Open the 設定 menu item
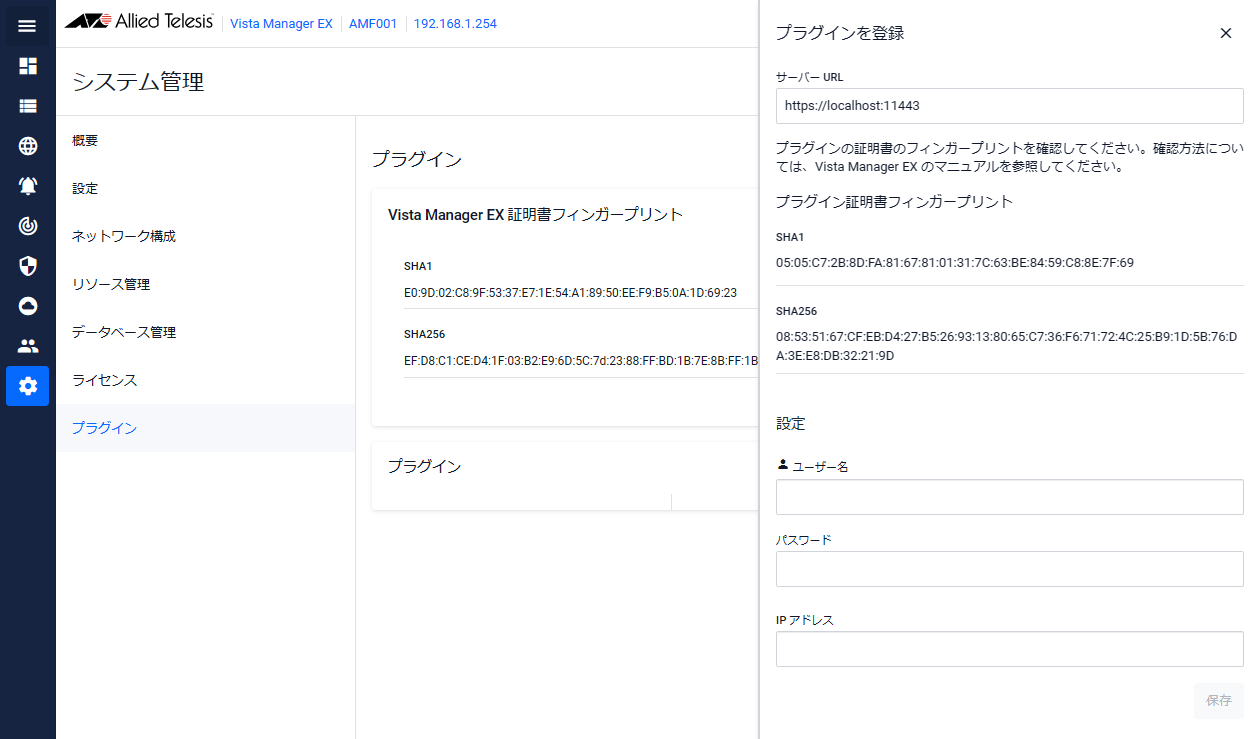This screenshot has height=739, width=1260. pyautogui.click(x=85, y=189)
